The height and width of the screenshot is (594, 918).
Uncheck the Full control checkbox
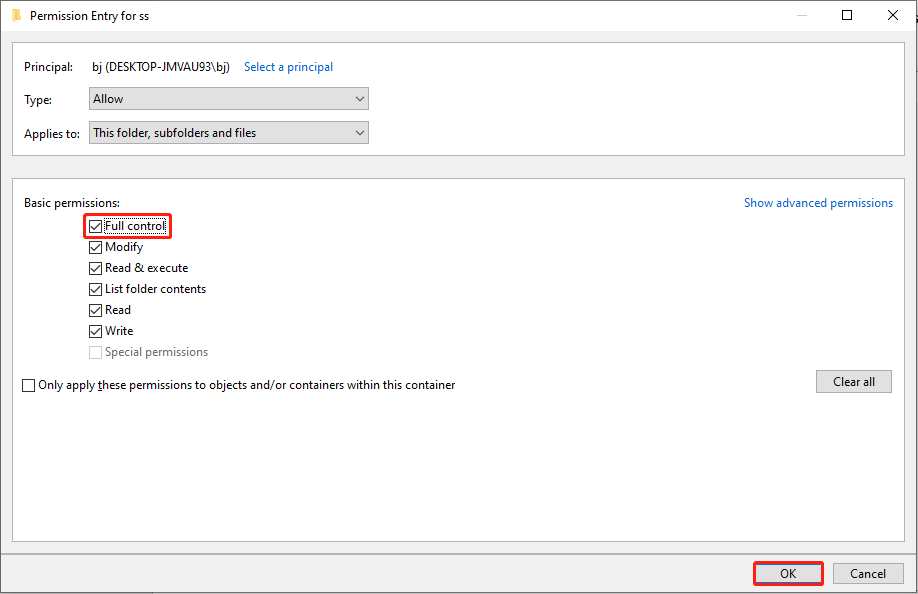click(x=95, y=226)
